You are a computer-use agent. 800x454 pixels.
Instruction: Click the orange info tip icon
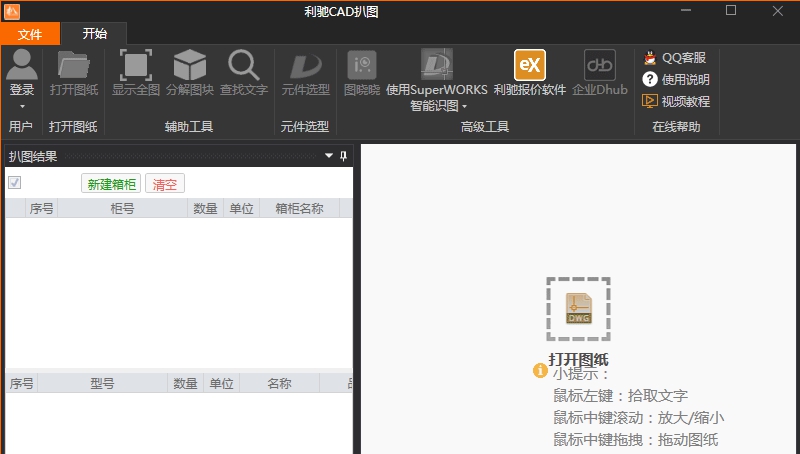[x=540, y=370]
